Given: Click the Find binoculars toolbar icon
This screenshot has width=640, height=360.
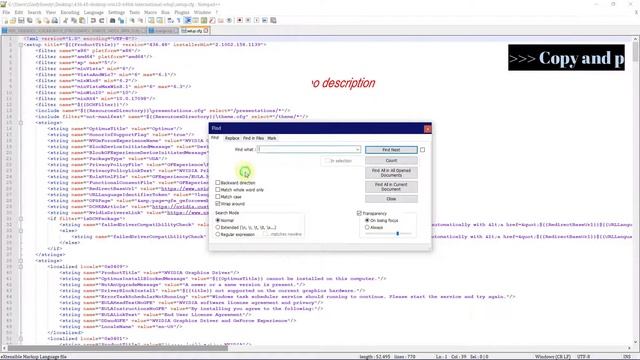Looking at the screenshot, I should click(113, 20).
